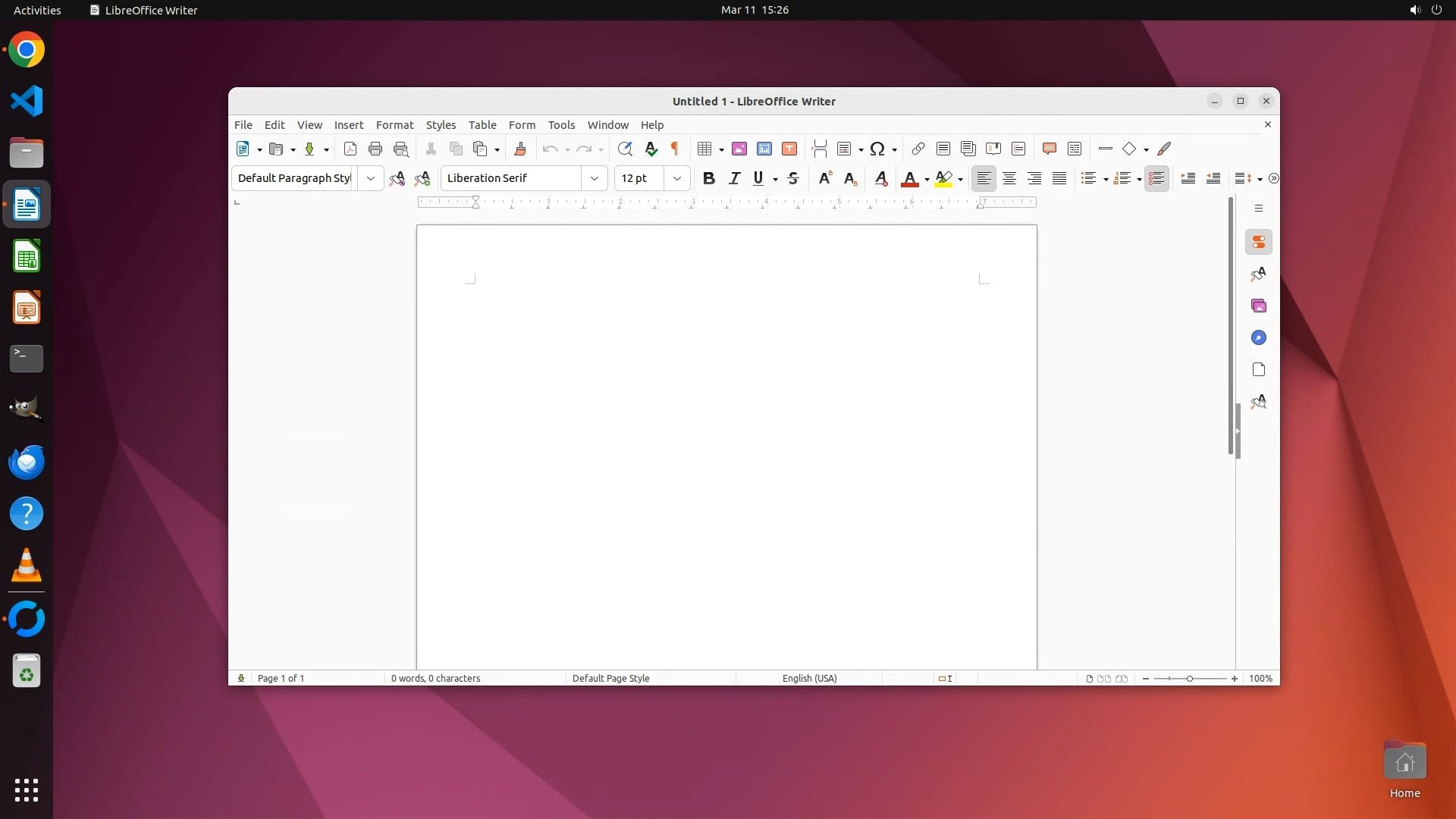Open the Format menu

point(394,125)
